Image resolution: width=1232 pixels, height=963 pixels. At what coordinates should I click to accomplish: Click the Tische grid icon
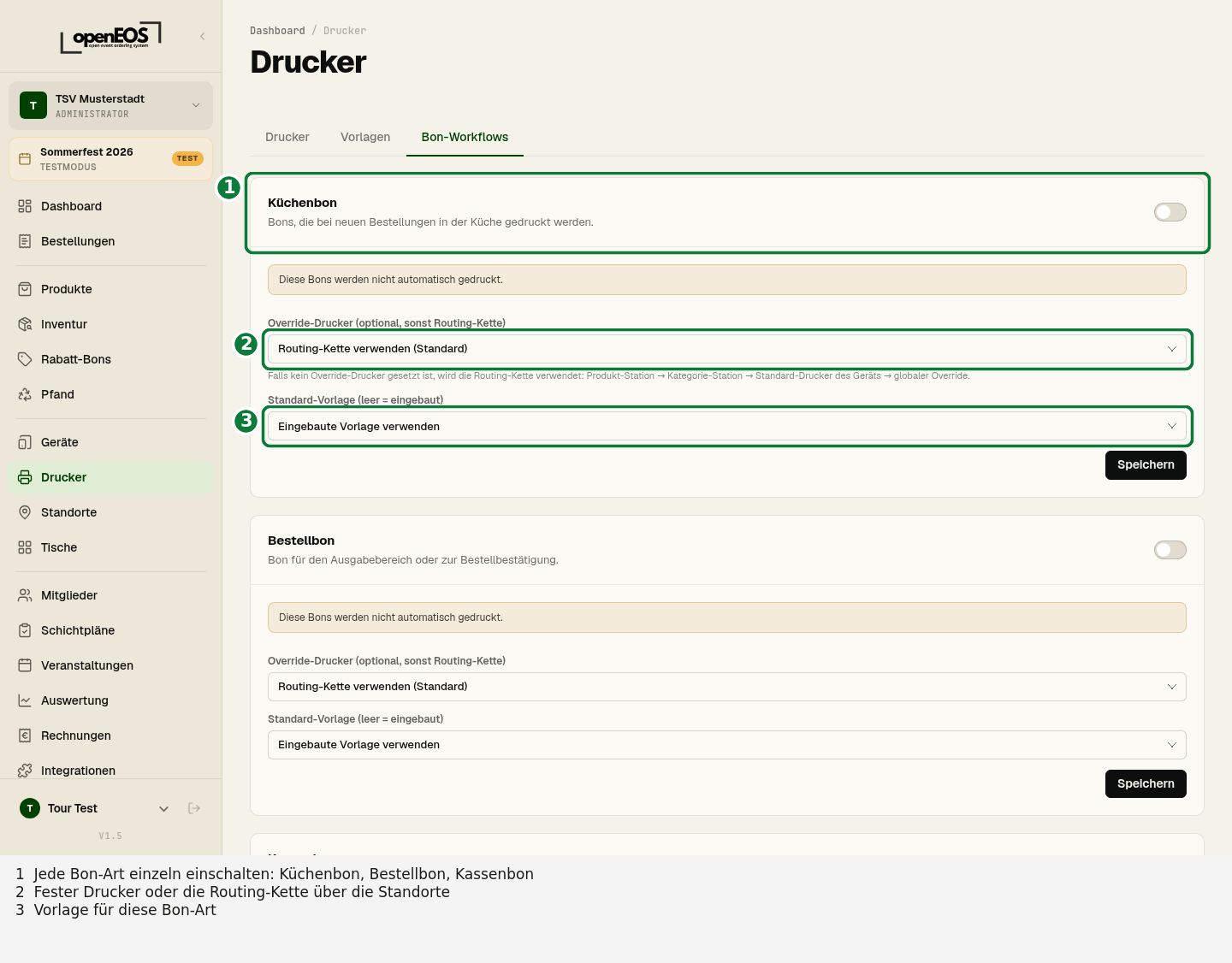25,547
